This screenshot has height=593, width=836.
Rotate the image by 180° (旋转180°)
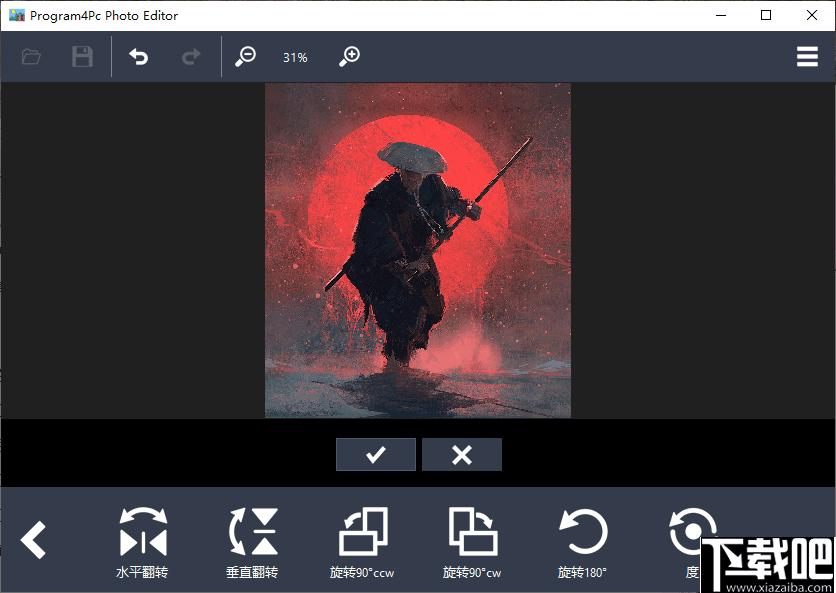583,543
